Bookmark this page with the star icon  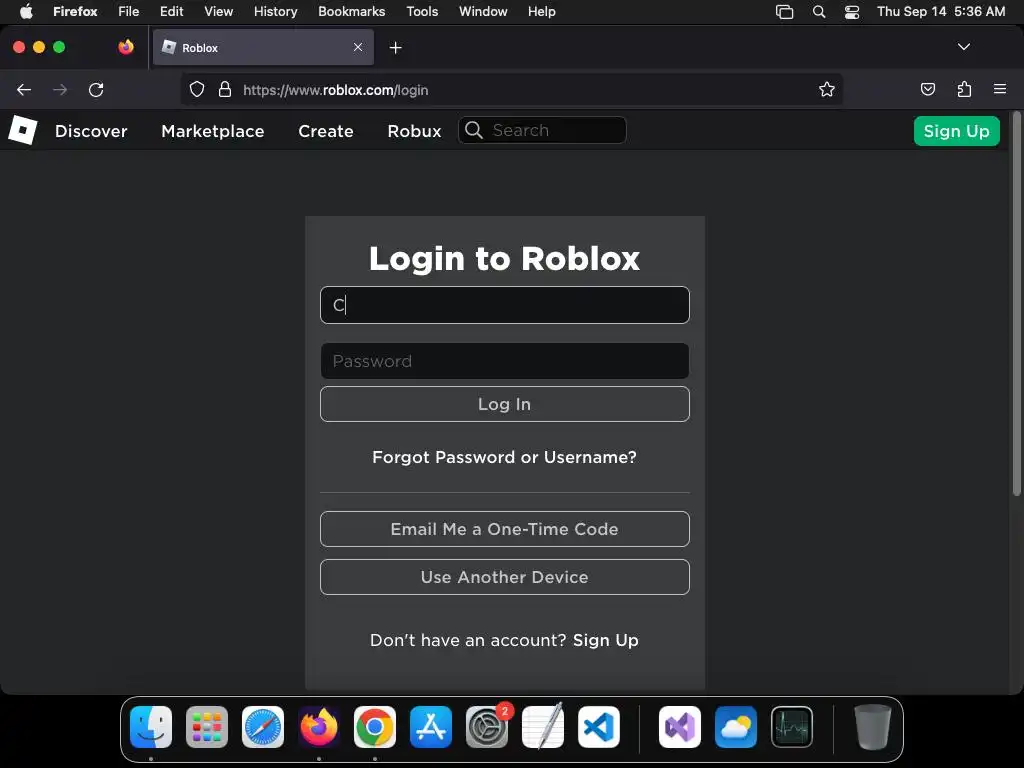point(827,89)
